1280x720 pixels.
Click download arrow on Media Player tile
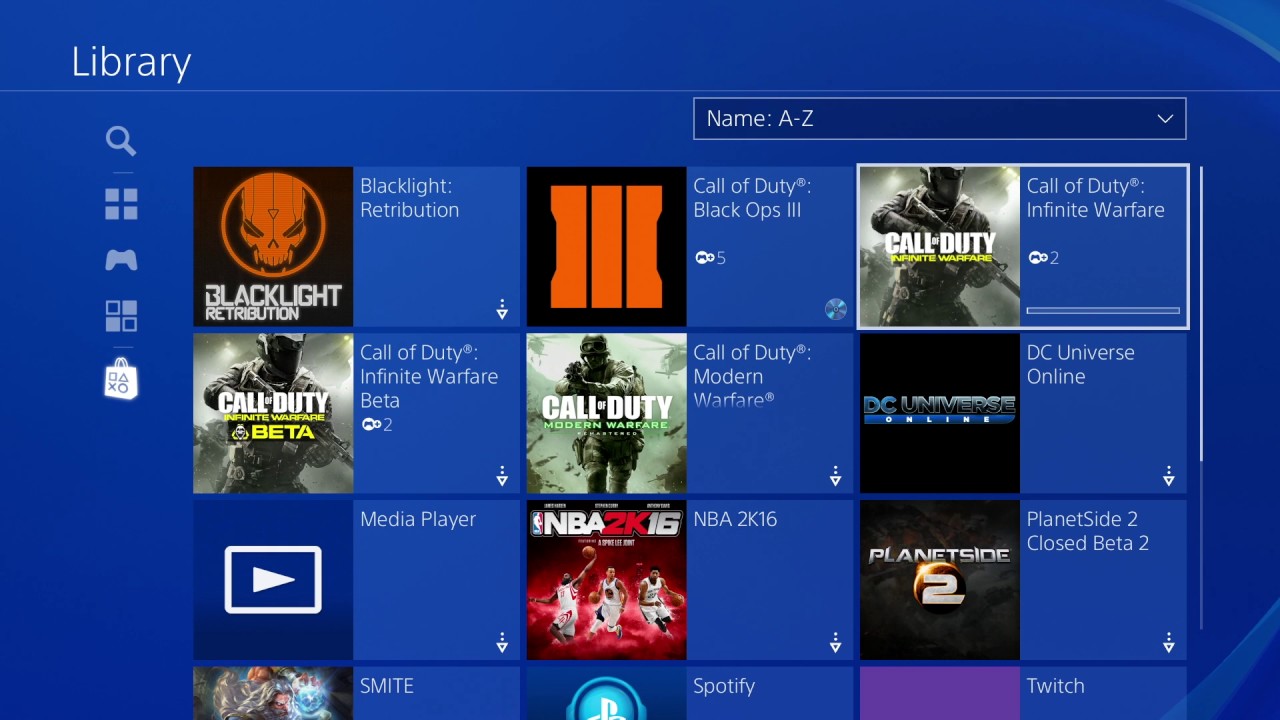point(502,643)
